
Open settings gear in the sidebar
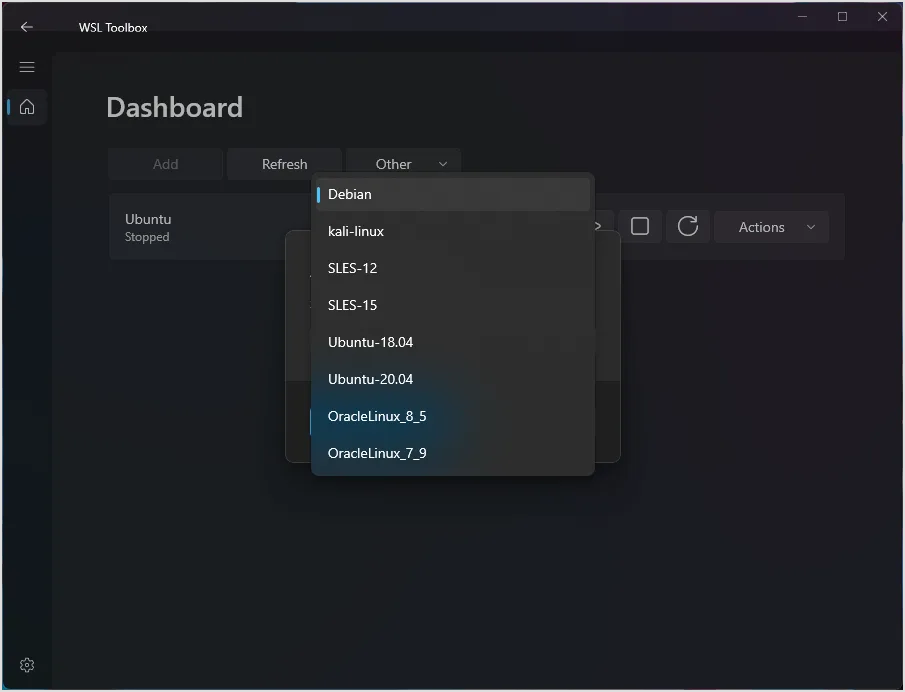27,665
